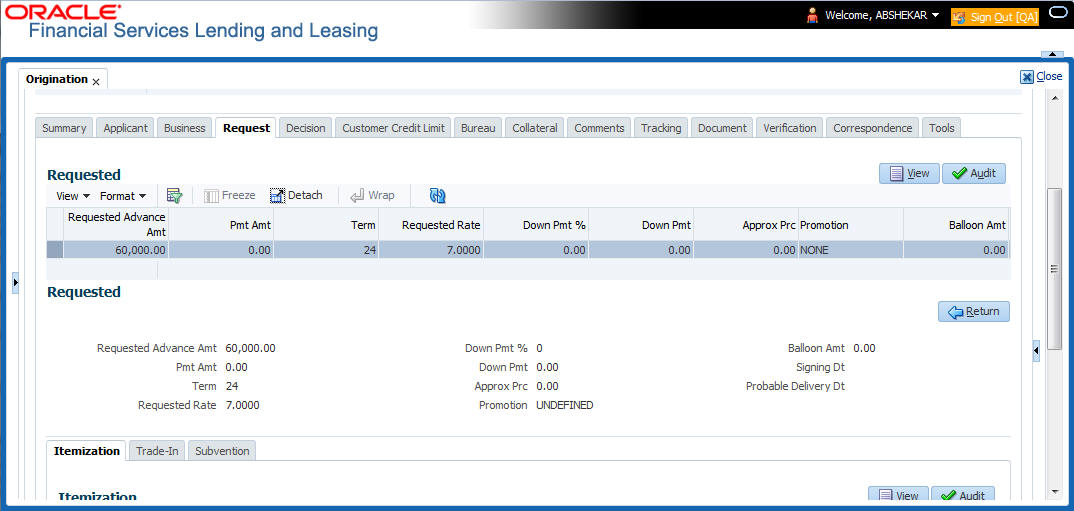This screenshot has width=1074, height=511.
Task: Click the NONE promotion table cell
Action: click(851, 250)
